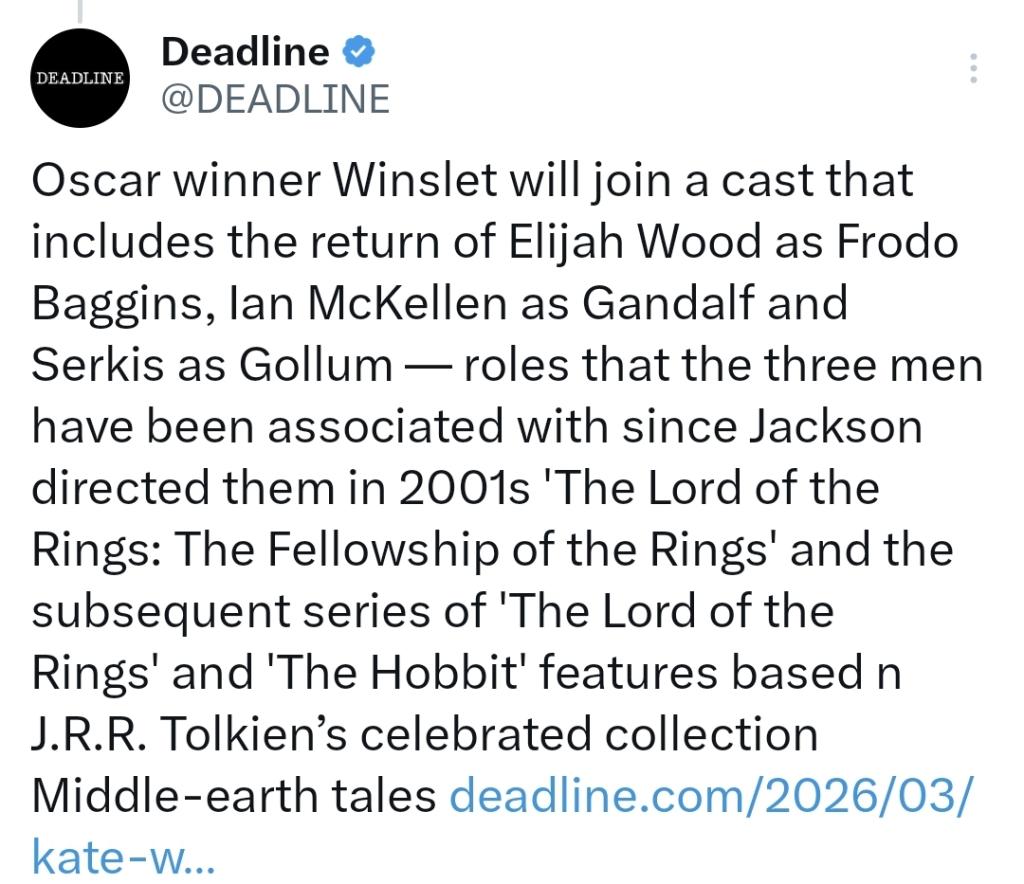Click 'Middle-earth tales' in the tweet text
1024x884 pixels.
click(x=235, y=796)
